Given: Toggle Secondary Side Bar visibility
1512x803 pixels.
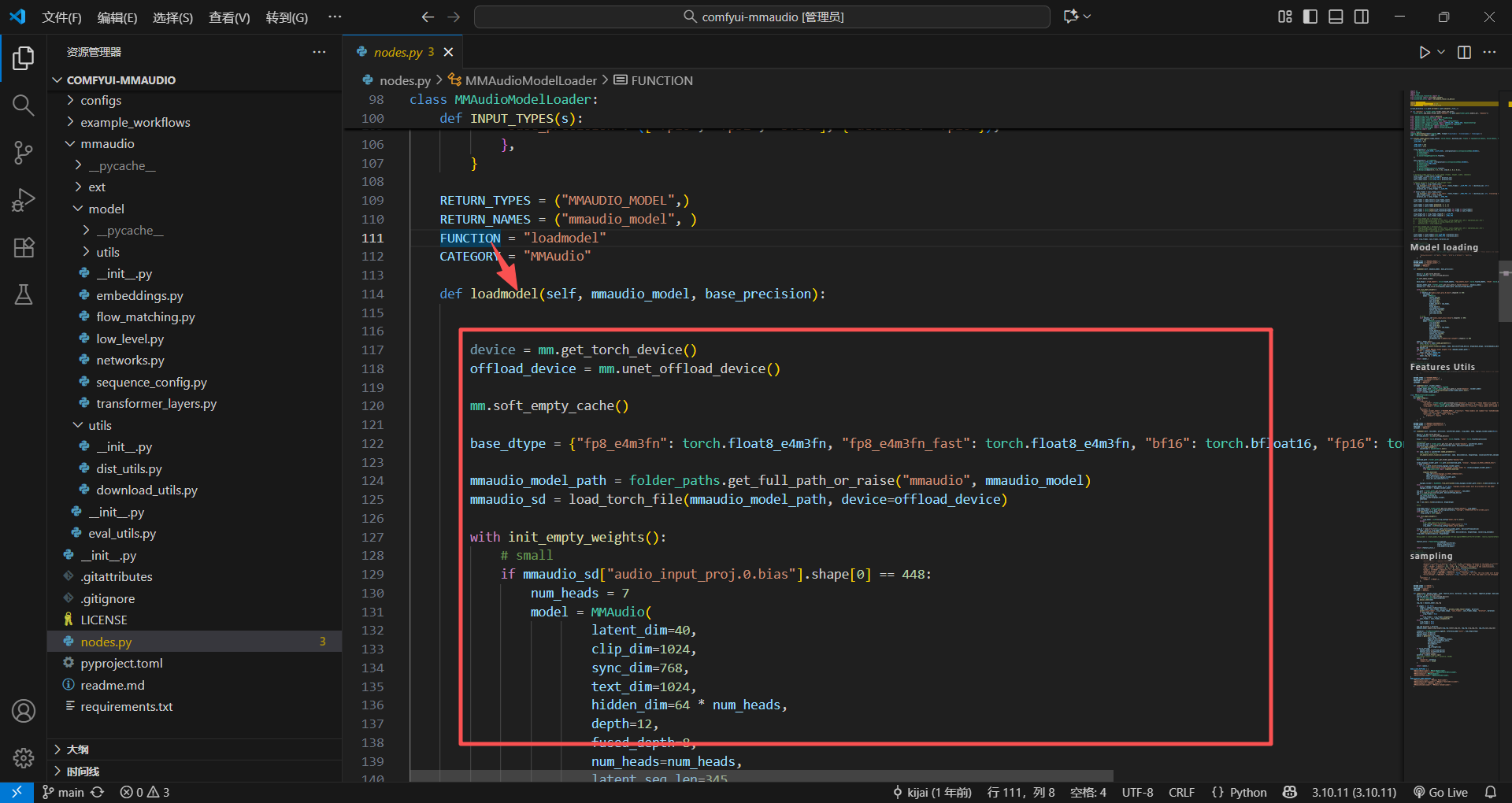Looking at the screenshot, I should [1362, 17].
